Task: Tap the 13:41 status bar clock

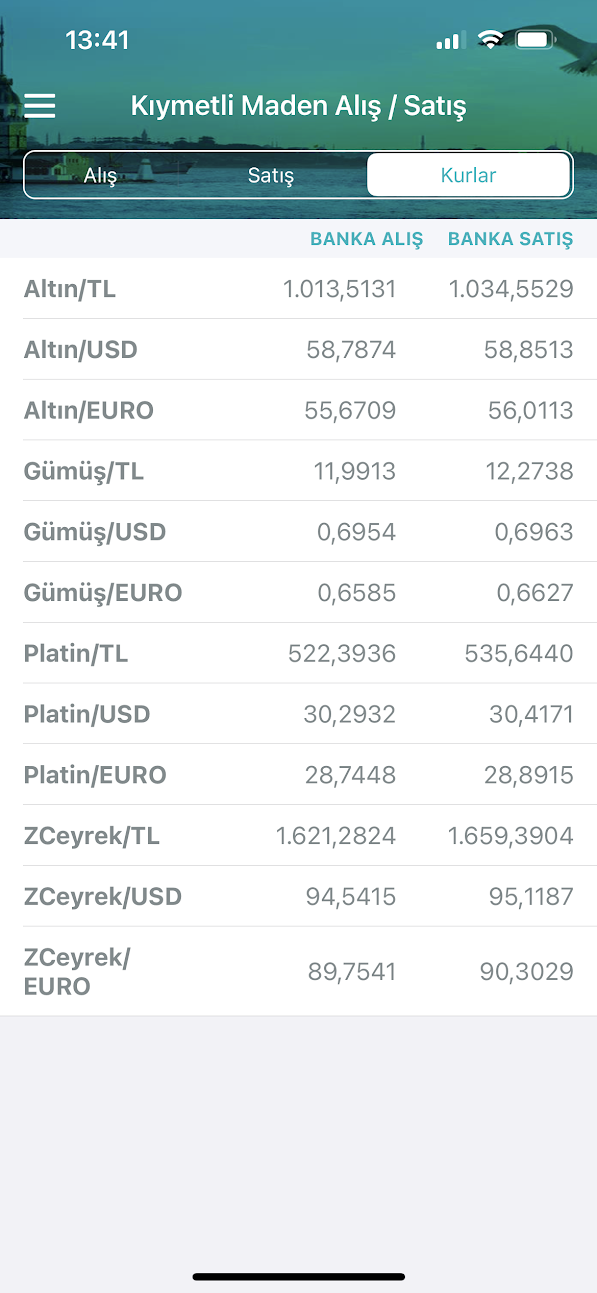Action: tap(97, 40)
